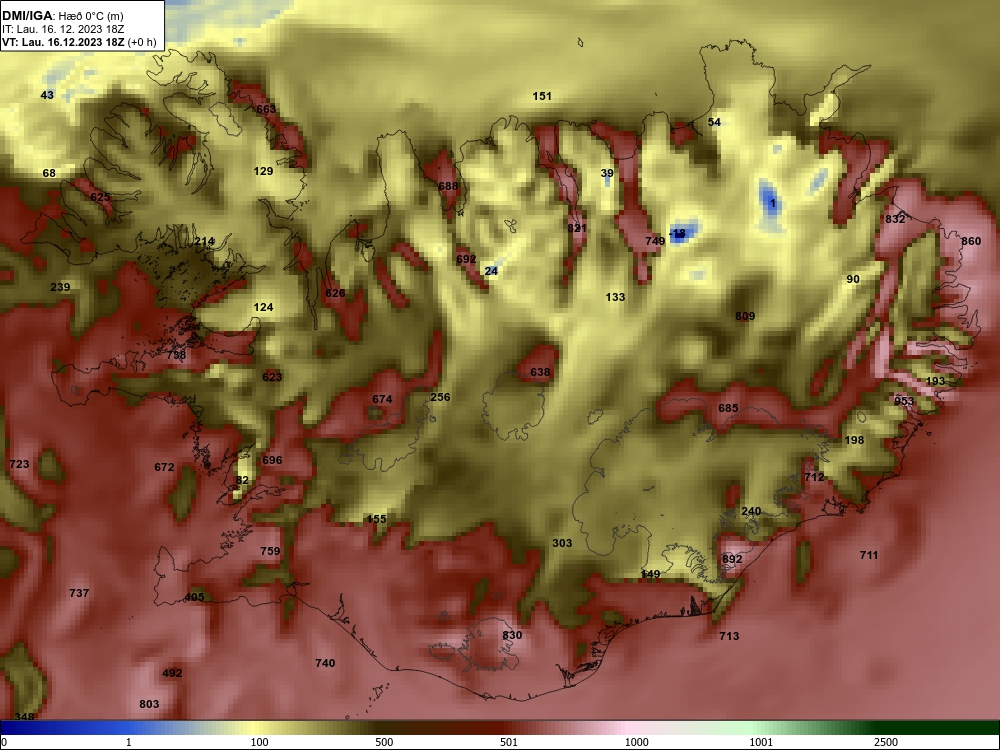Click the 696 value on the map
The width and height of the screenshot is (1000, 750).
[x=272, y=460]
